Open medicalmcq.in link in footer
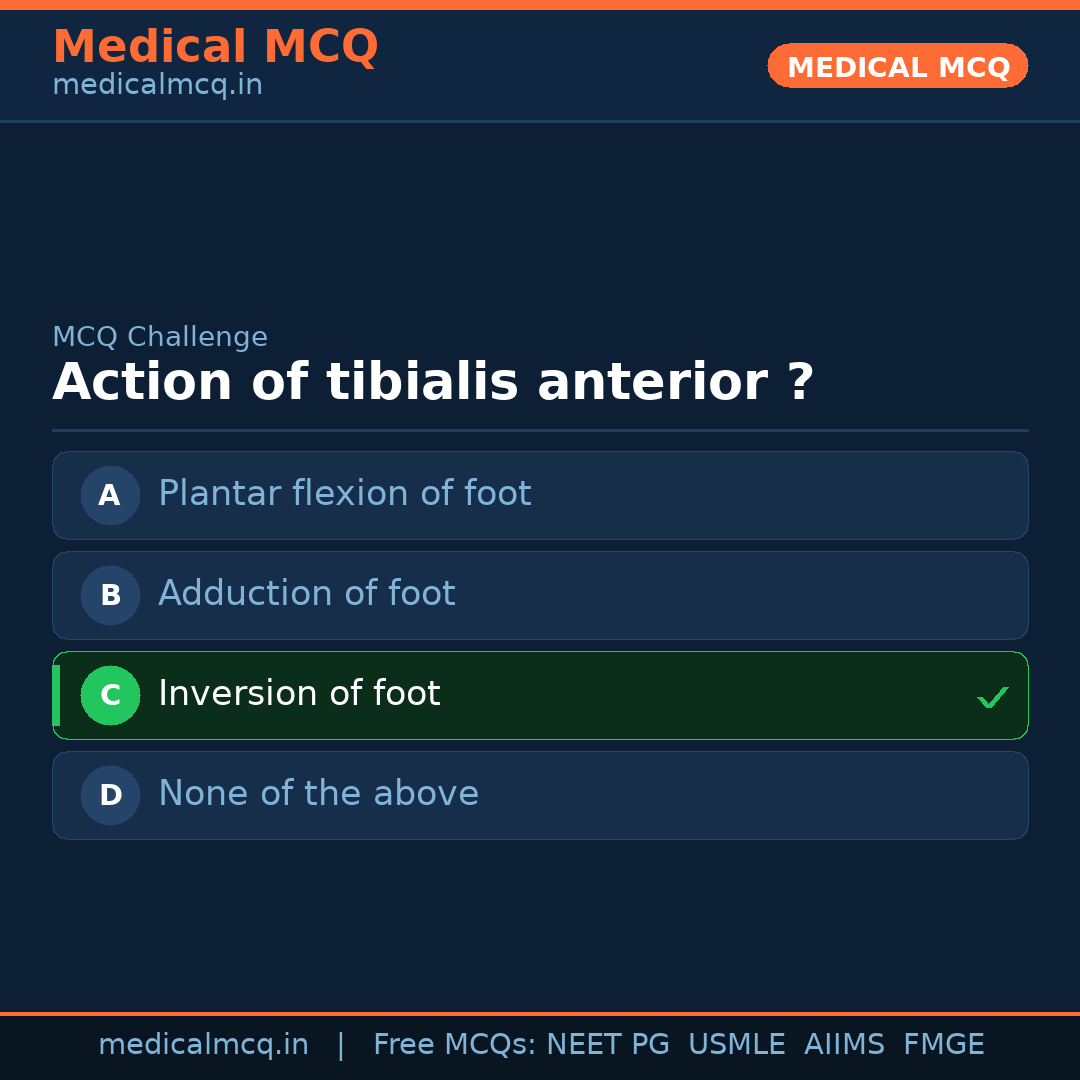The height and width of the screenshot is (1080, 1080). click(203, 1045)
